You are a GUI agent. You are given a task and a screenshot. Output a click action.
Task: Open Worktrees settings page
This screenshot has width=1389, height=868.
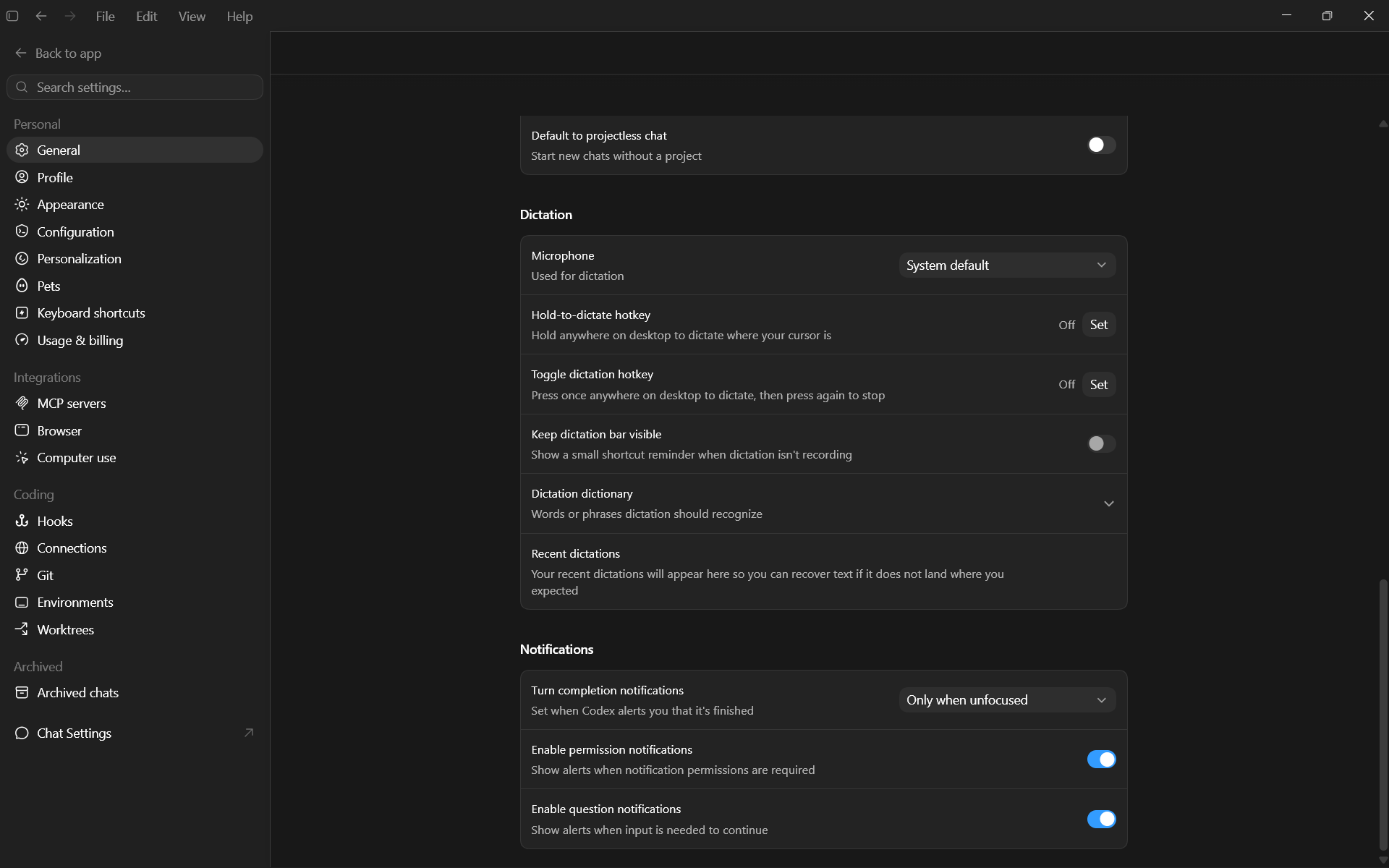135,629
